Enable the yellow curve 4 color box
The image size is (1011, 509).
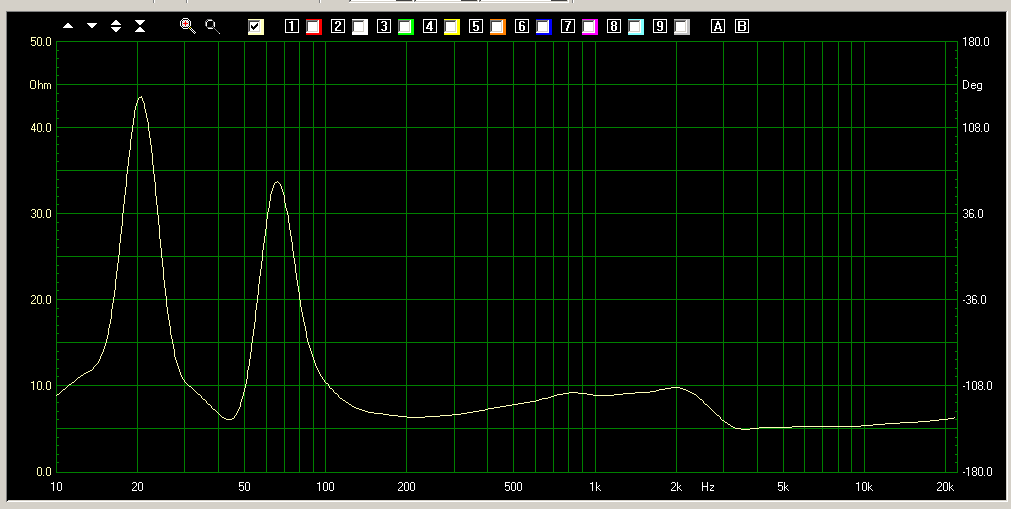451,27
